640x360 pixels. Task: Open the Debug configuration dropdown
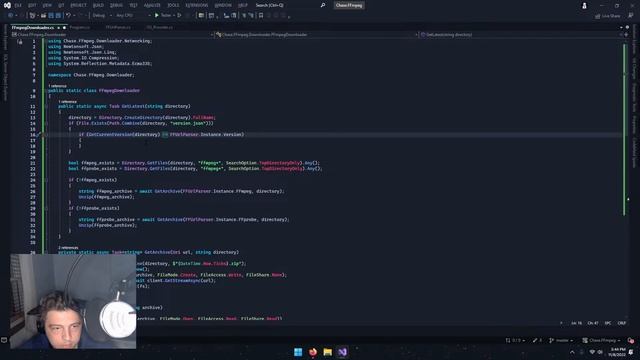102,16
